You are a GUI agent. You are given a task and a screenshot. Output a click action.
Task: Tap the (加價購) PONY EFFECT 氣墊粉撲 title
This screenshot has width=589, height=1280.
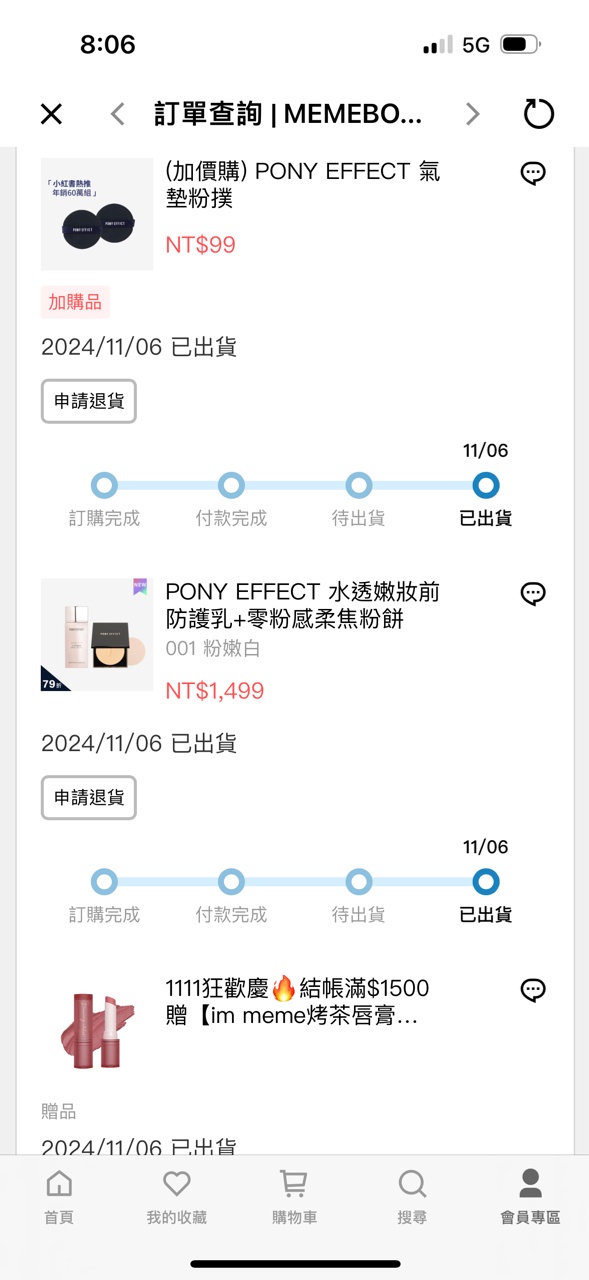tap(303, 185)
